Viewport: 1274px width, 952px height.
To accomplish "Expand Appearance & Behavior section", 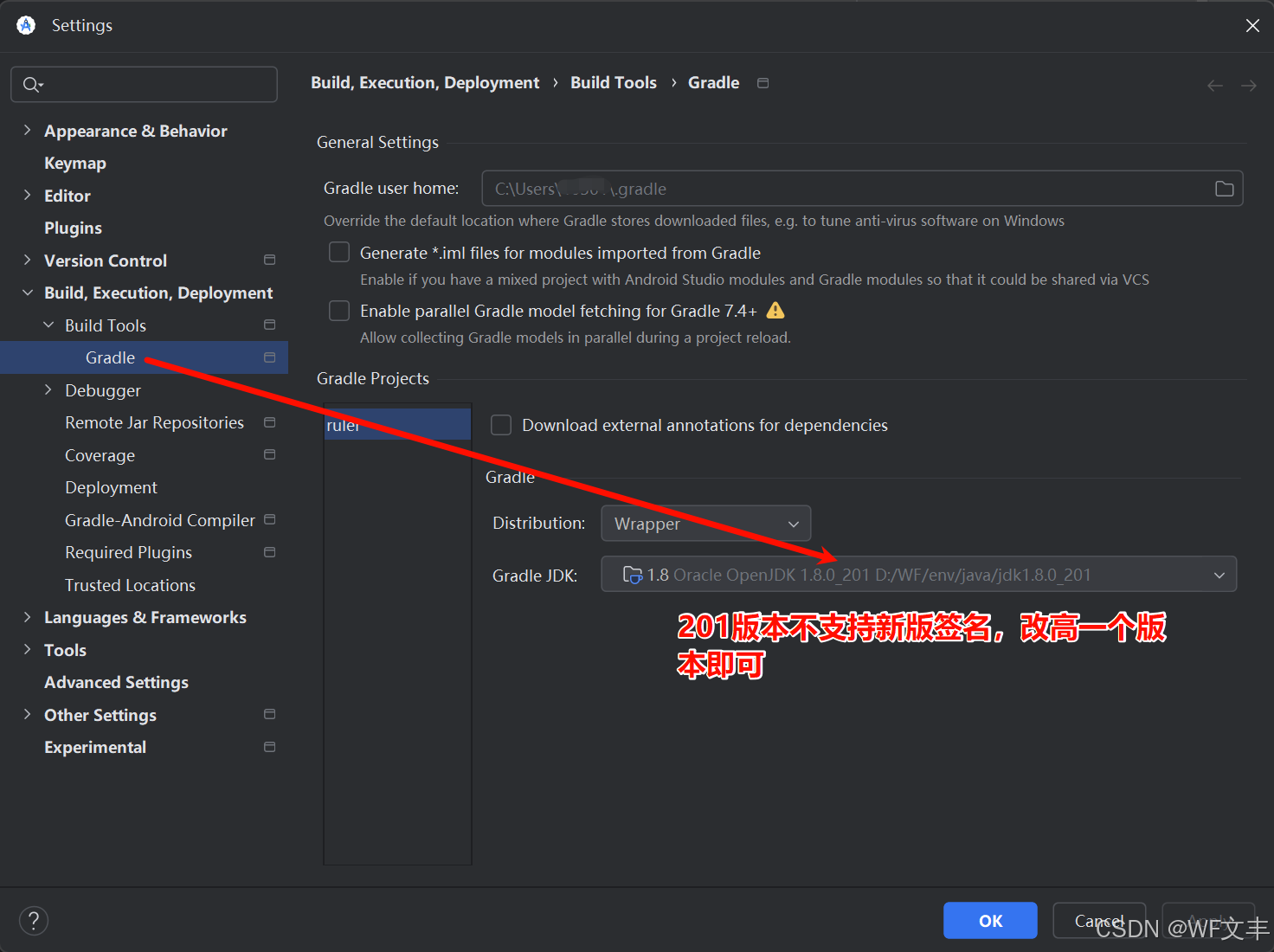I will (27, 130).
